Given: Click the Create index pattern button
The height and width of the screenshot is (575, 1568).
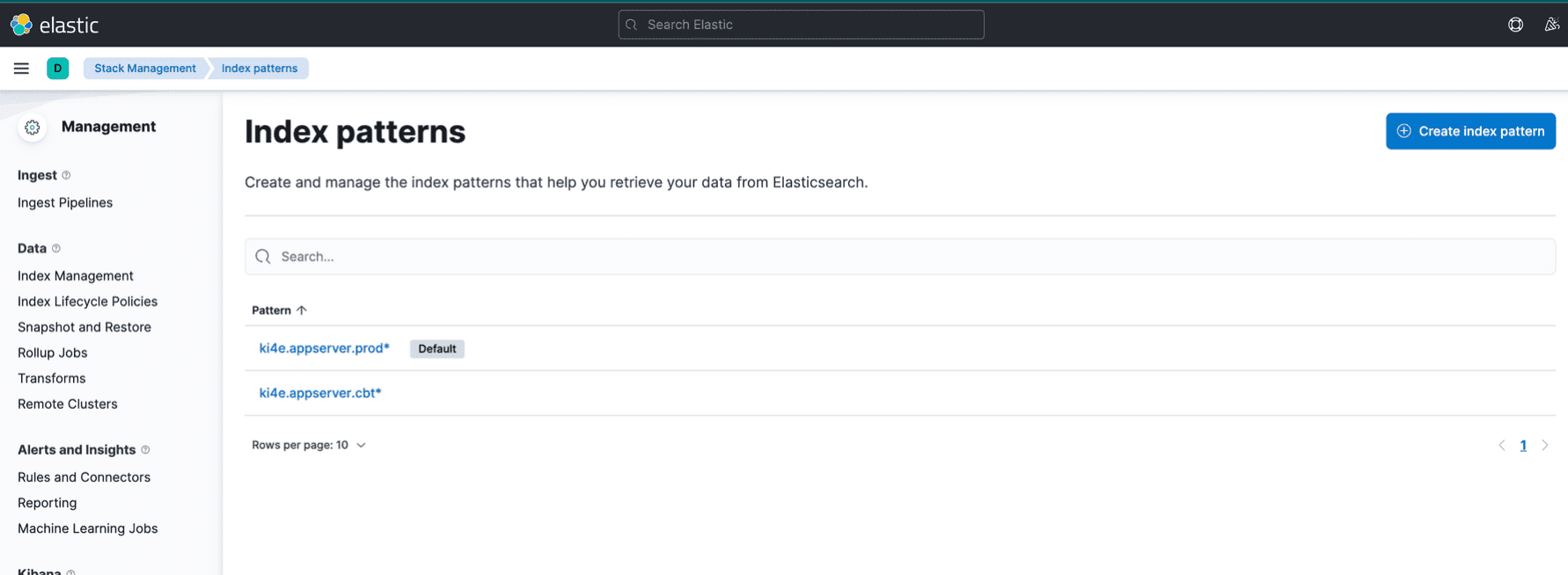Looking at the screenshot, I should point(1470,131).
